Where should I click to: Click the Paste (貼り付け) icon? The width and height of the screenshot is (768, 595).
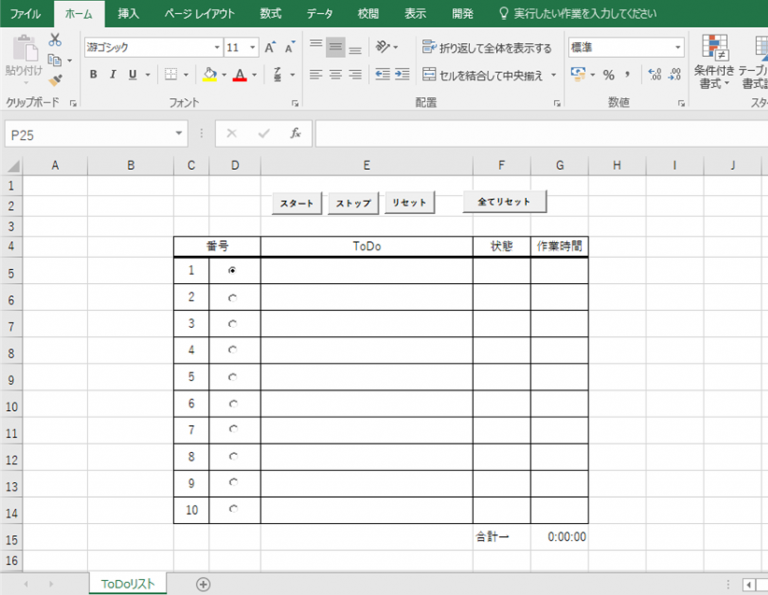click(x=24, y=55)
